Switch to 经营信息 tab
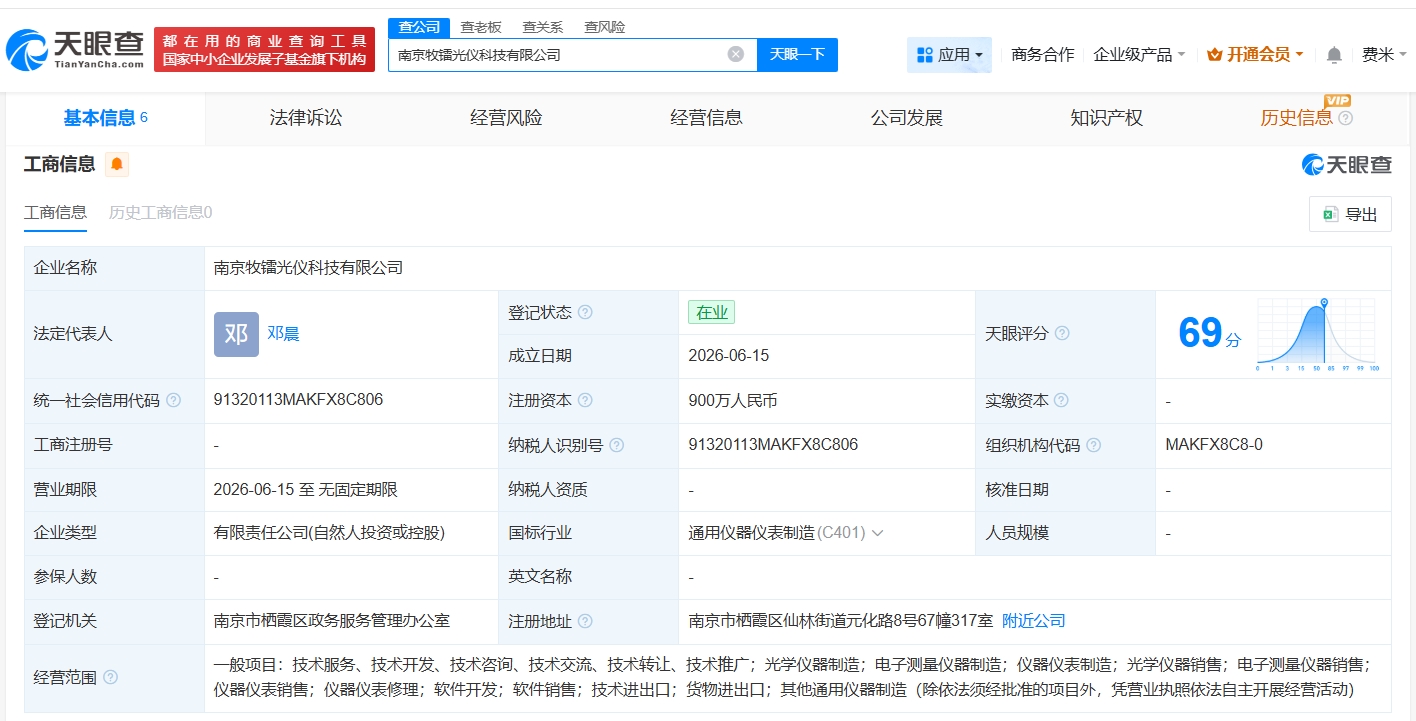The width and height of the screenshot is (1416, 721). tap(706, 118)
